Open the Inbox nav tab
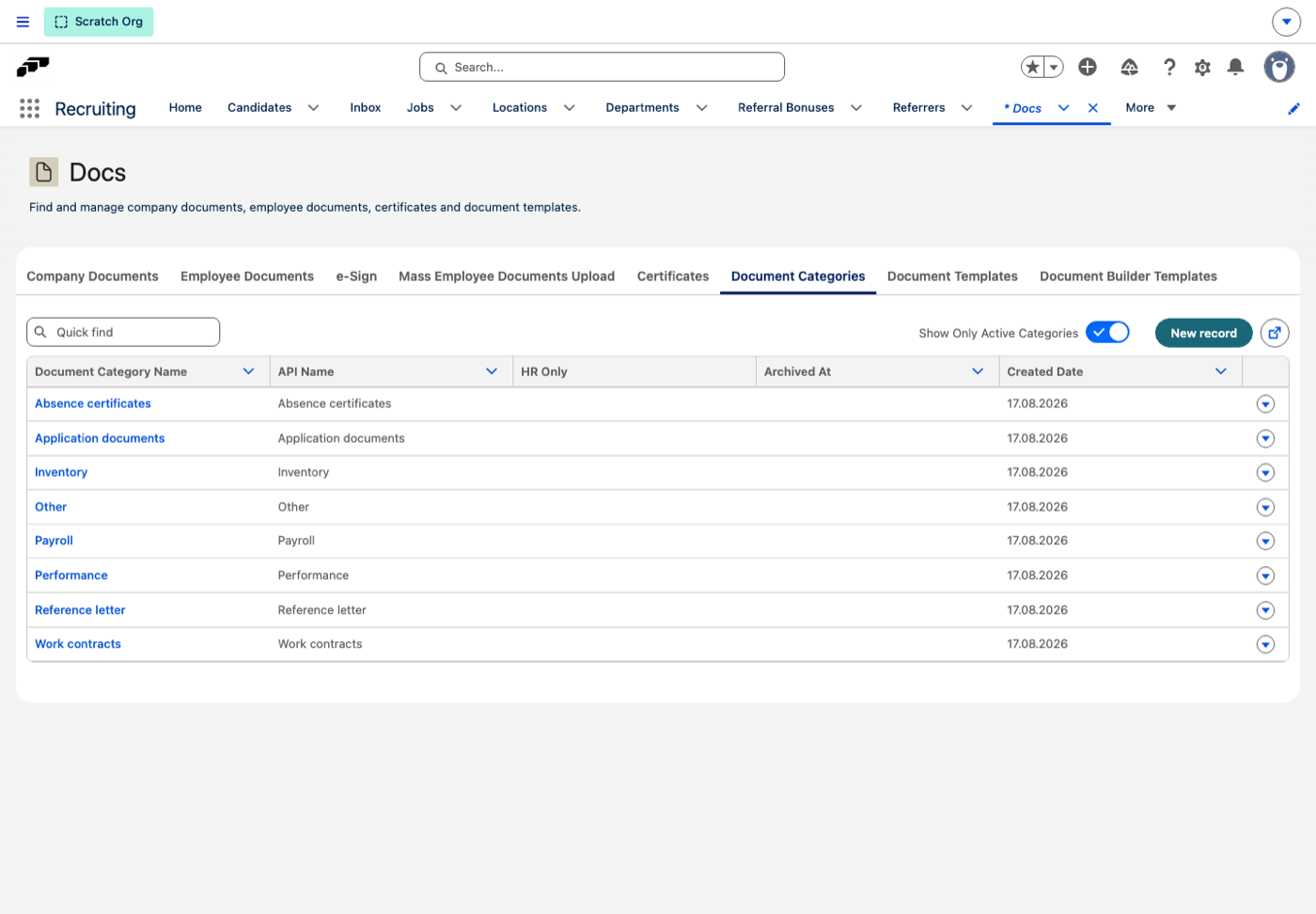The image size is (1316, 914). (x=366, y=108)
